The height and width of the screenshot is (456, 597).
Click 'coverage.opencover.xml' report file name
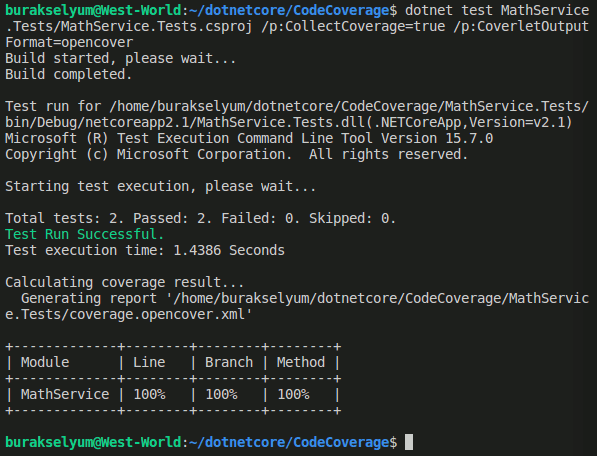pos(156,314)
